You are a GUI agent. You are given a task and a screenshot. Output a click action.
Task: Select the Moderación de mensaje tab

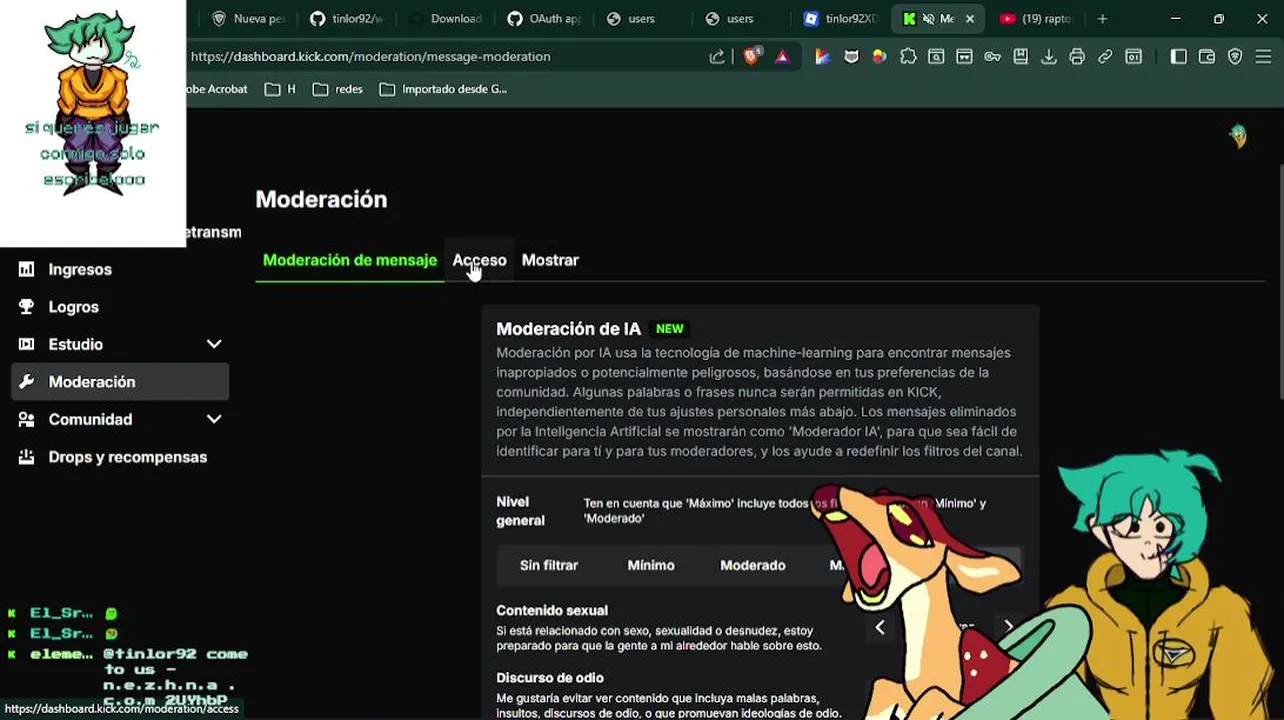click(x=350, y=260)
